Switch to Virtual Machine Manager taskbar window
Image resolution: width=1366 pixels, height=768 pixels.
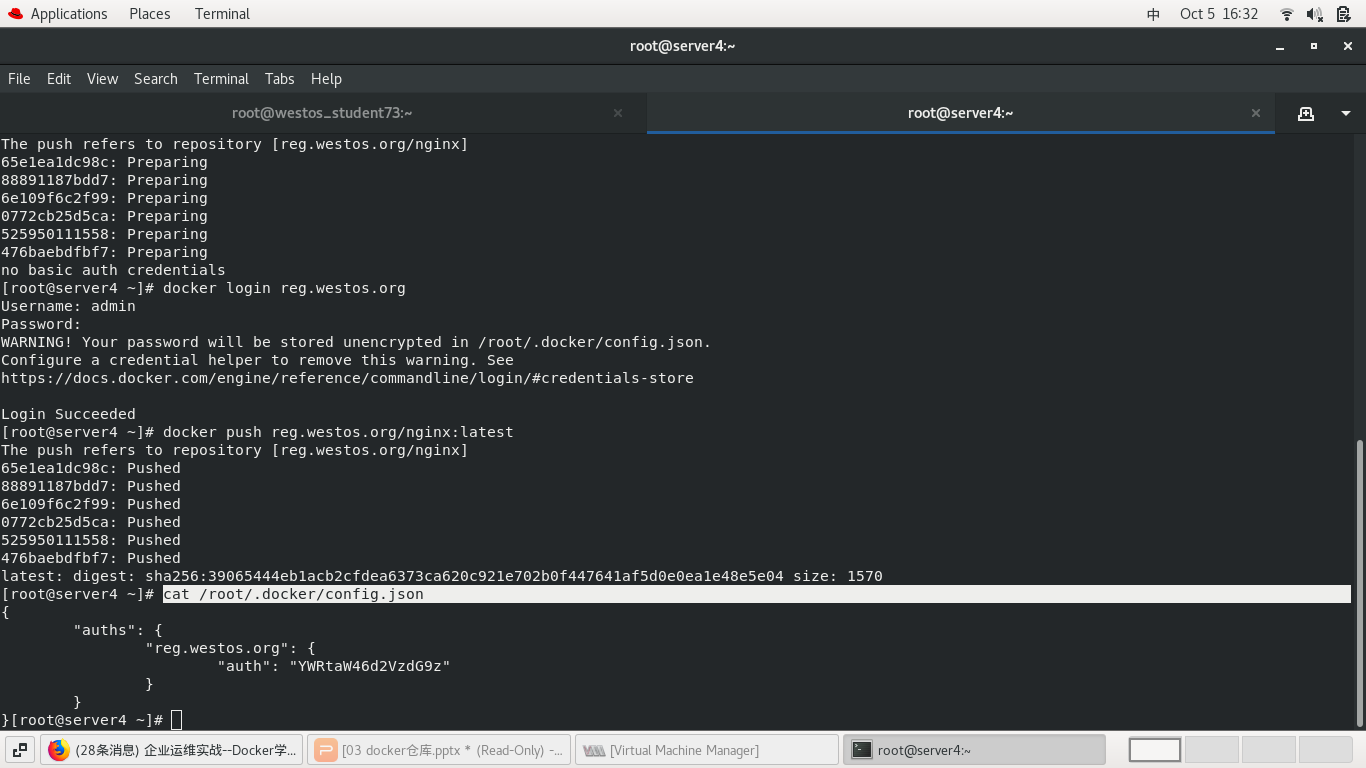tap(706, 750)
